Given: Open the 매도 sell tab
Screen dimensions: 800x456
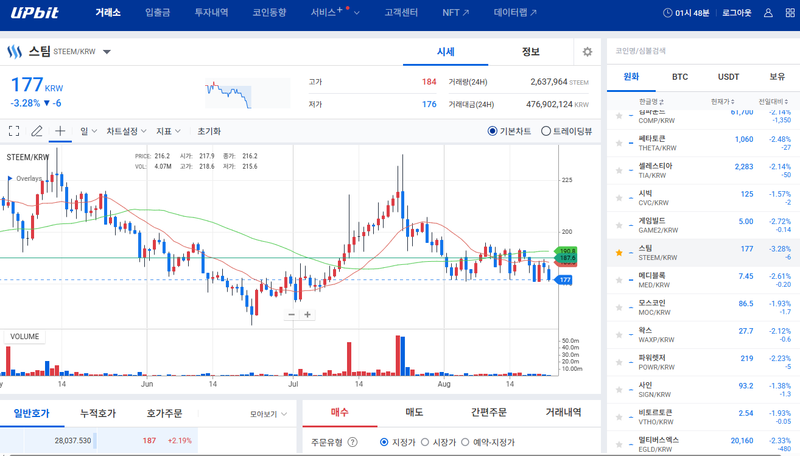Looking at the screenshot, I should (x=414, y=412).
